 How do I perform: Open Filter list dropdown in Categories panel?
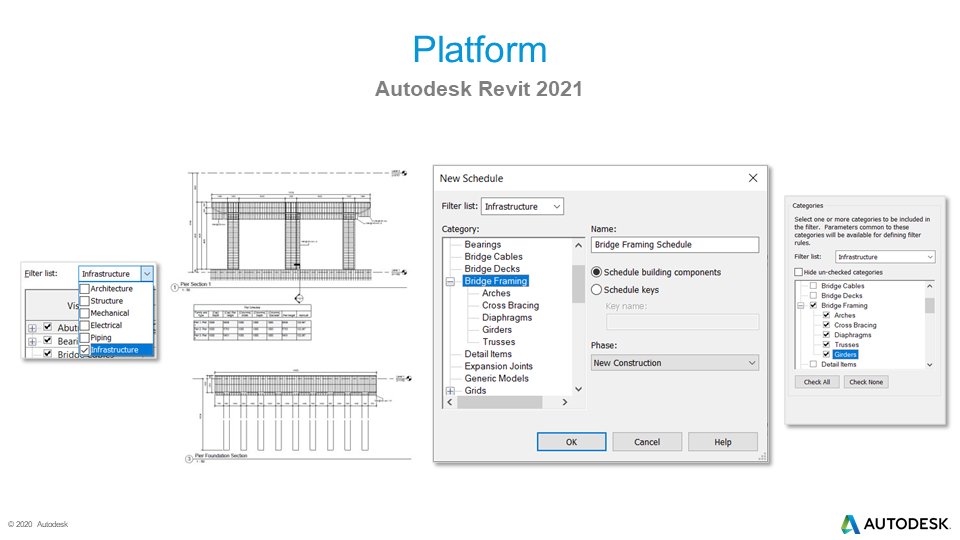pos(885,257)
